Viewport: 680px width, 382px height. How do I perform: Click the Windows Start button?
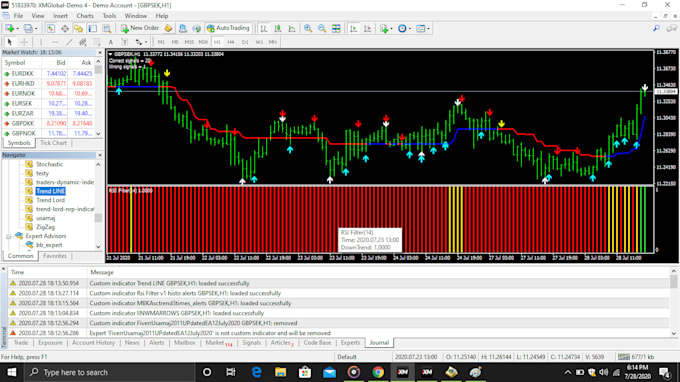pyautogui.click(x=12, y=372)
